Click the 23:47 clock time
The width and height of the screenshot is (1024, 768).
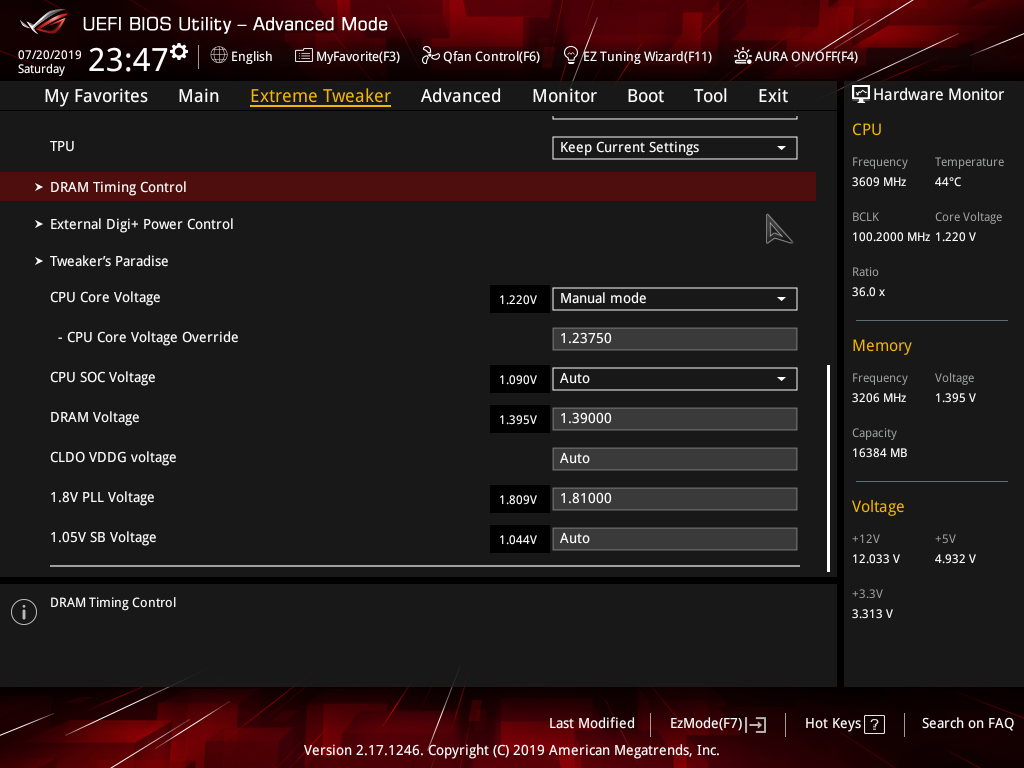point(128,59)
